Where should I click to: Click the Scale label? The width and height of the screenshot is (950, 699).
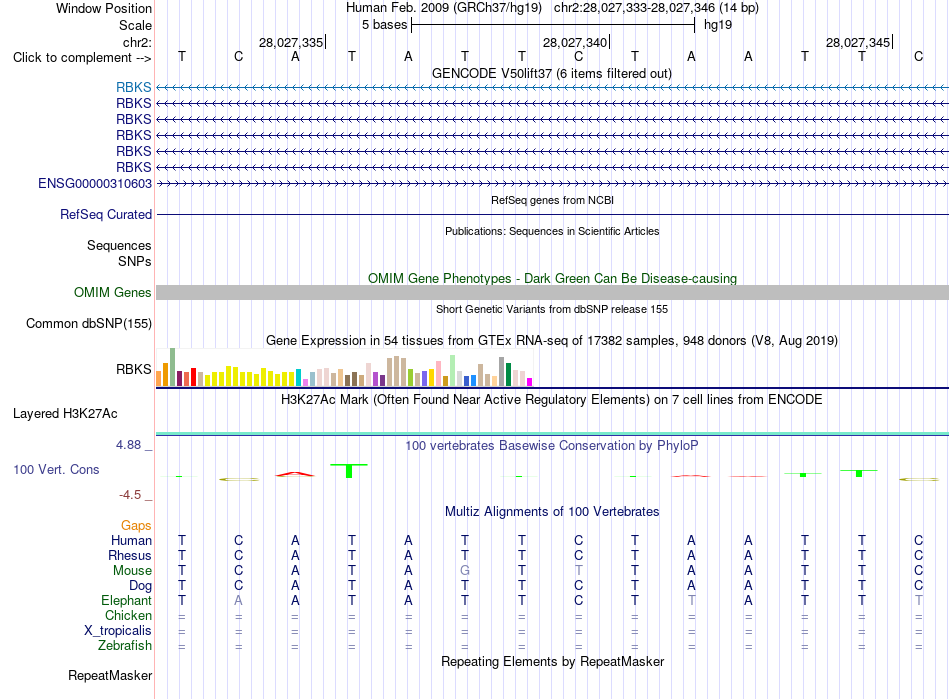point(136,25)
